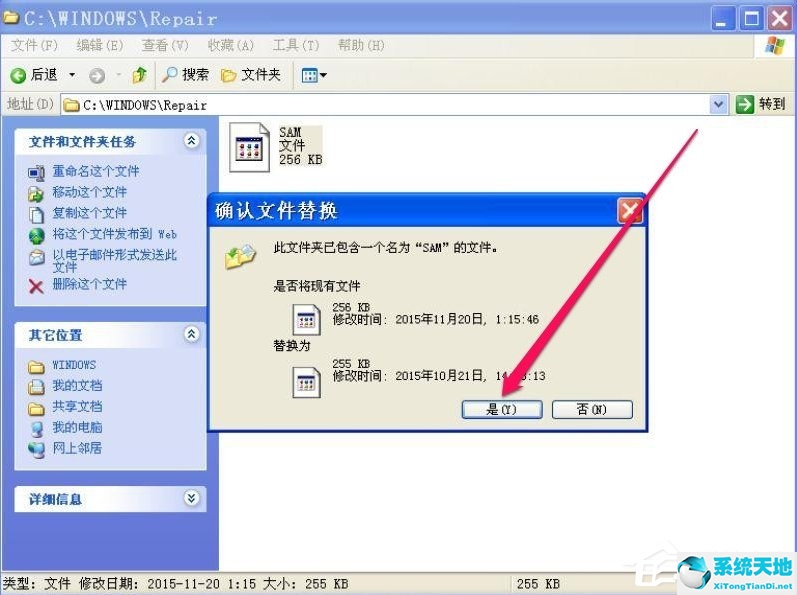Open the 收藏(A) menu
The height and width of the screenshot is (595, 797).
(x=230, y=46)
